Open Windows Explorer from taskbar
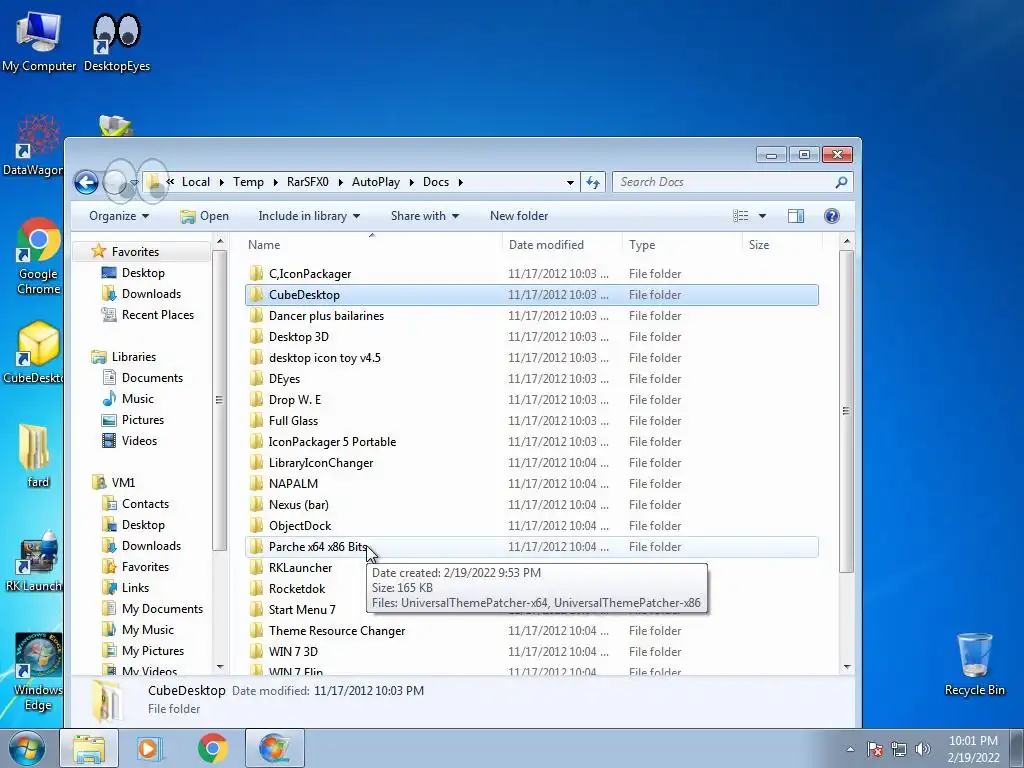This screenshot has height=768, width=1024. click(x=89, y=748)
